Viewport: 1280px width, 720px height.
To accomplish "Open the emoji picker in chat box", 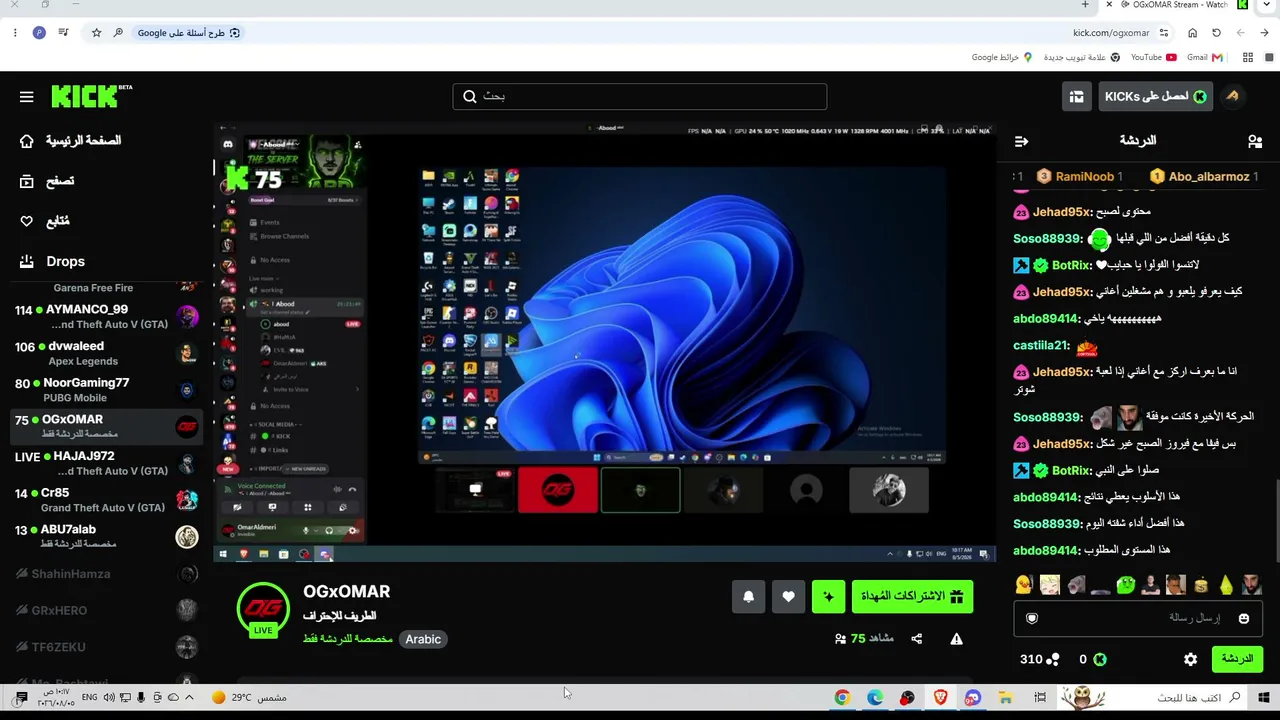I will point(1244,618).
